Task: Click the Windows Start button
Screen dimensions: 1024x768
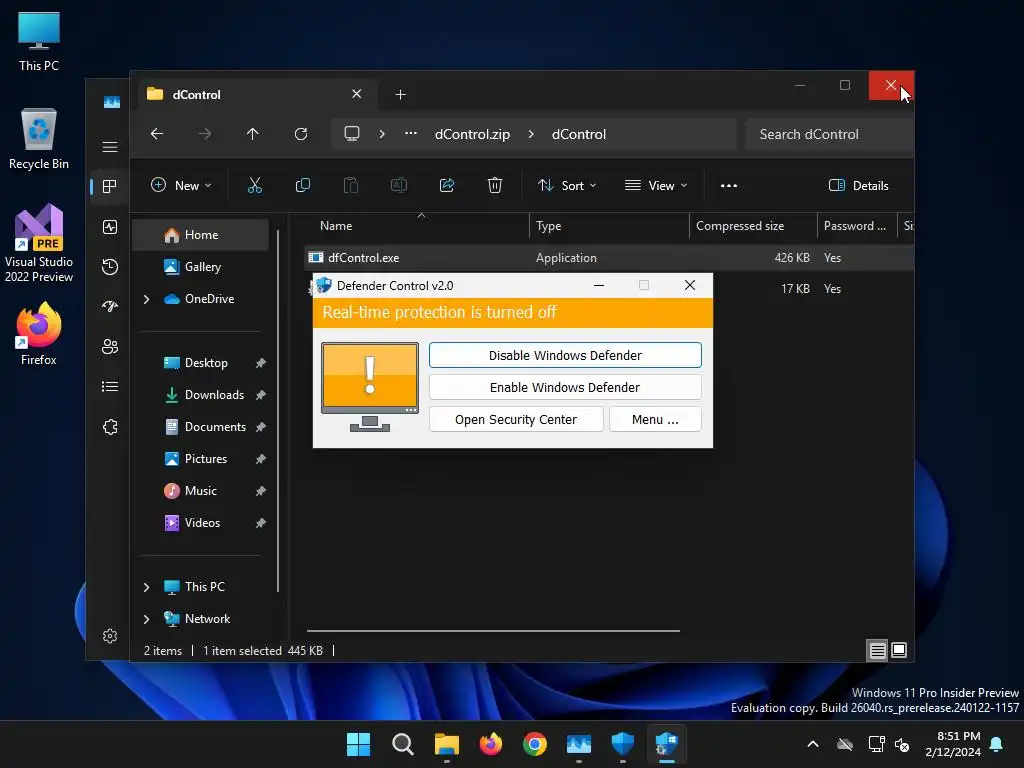Action: [x=358, y=744]
